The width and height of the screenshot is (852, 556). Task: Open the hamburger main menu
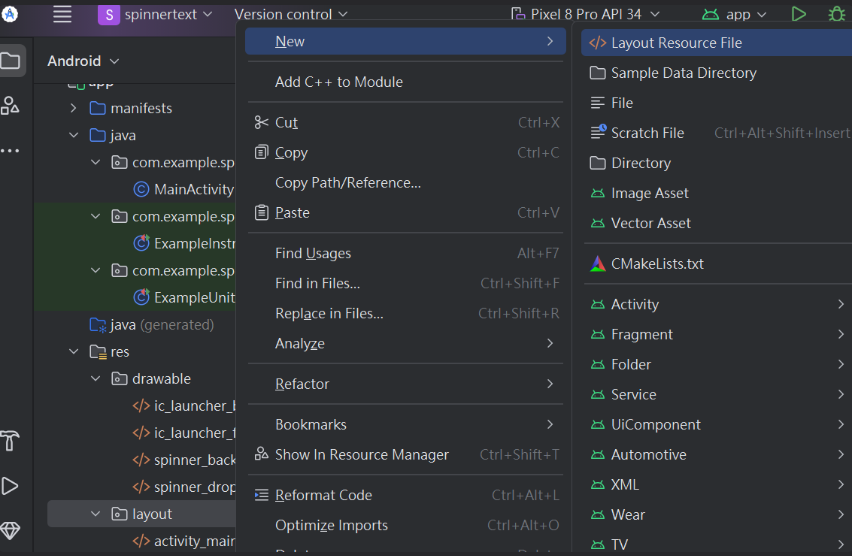click(62, 14)
